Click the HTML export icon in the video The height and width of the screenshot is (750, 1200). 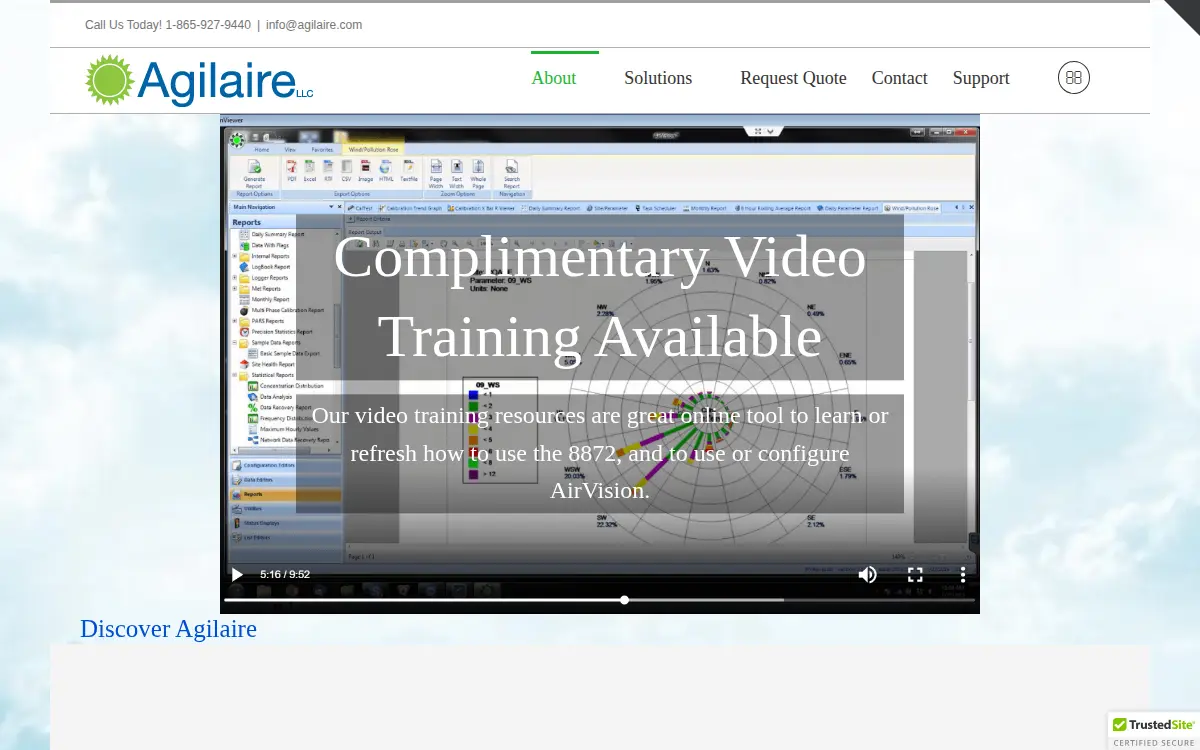[x=386, y=170]
